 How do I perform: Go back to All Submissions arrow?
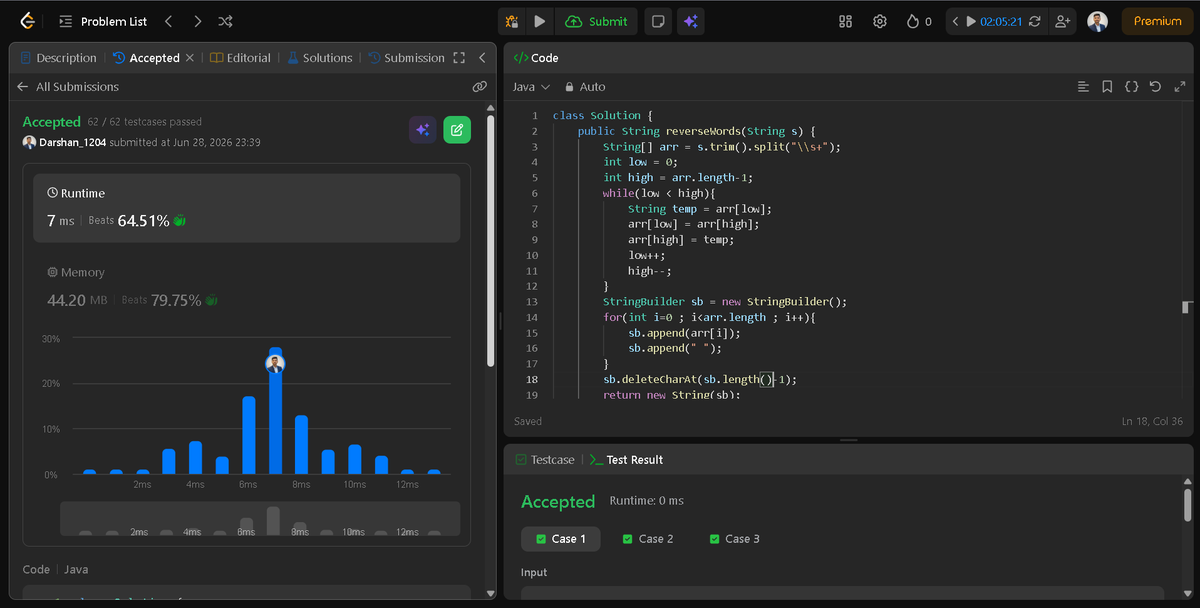click(x=23, y=87)
